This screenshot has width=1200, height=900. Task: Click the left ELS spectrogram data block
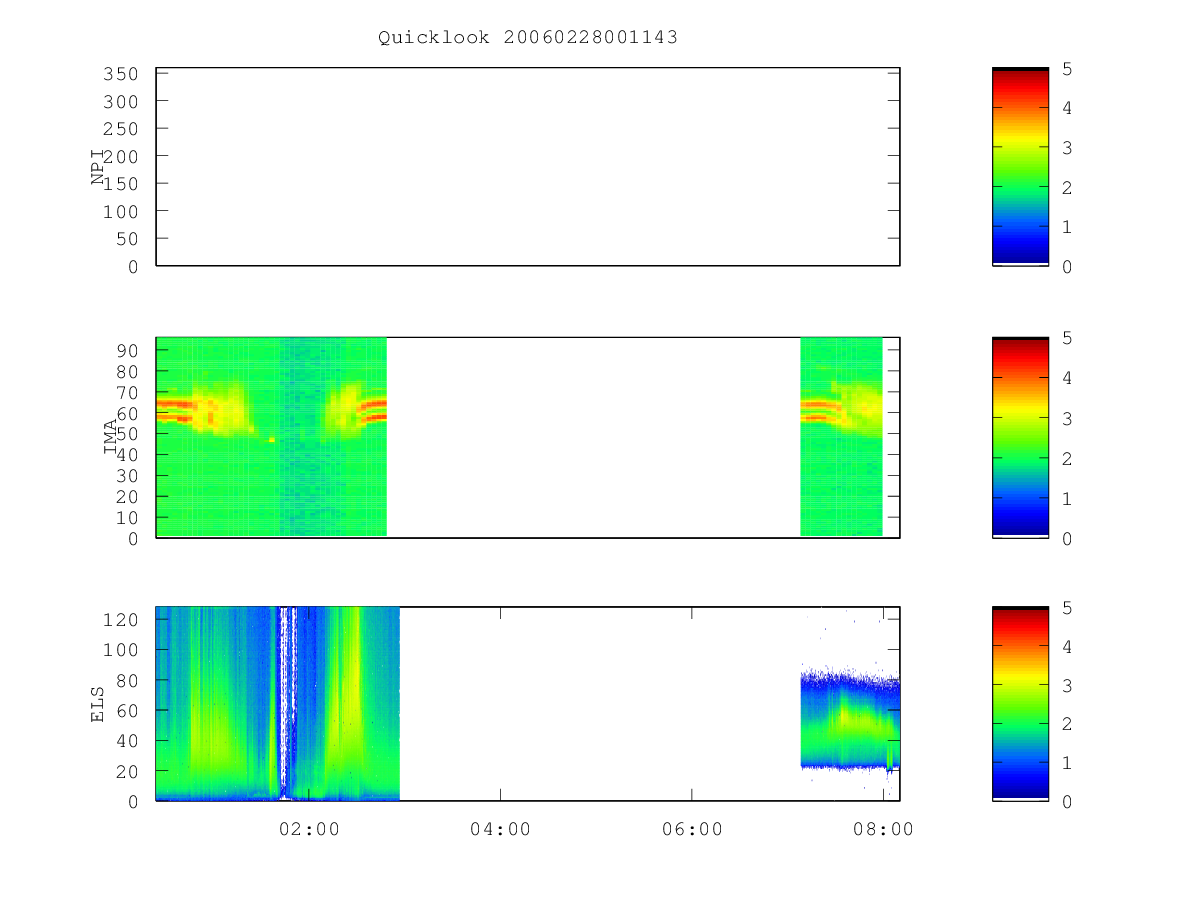[277, 704]
